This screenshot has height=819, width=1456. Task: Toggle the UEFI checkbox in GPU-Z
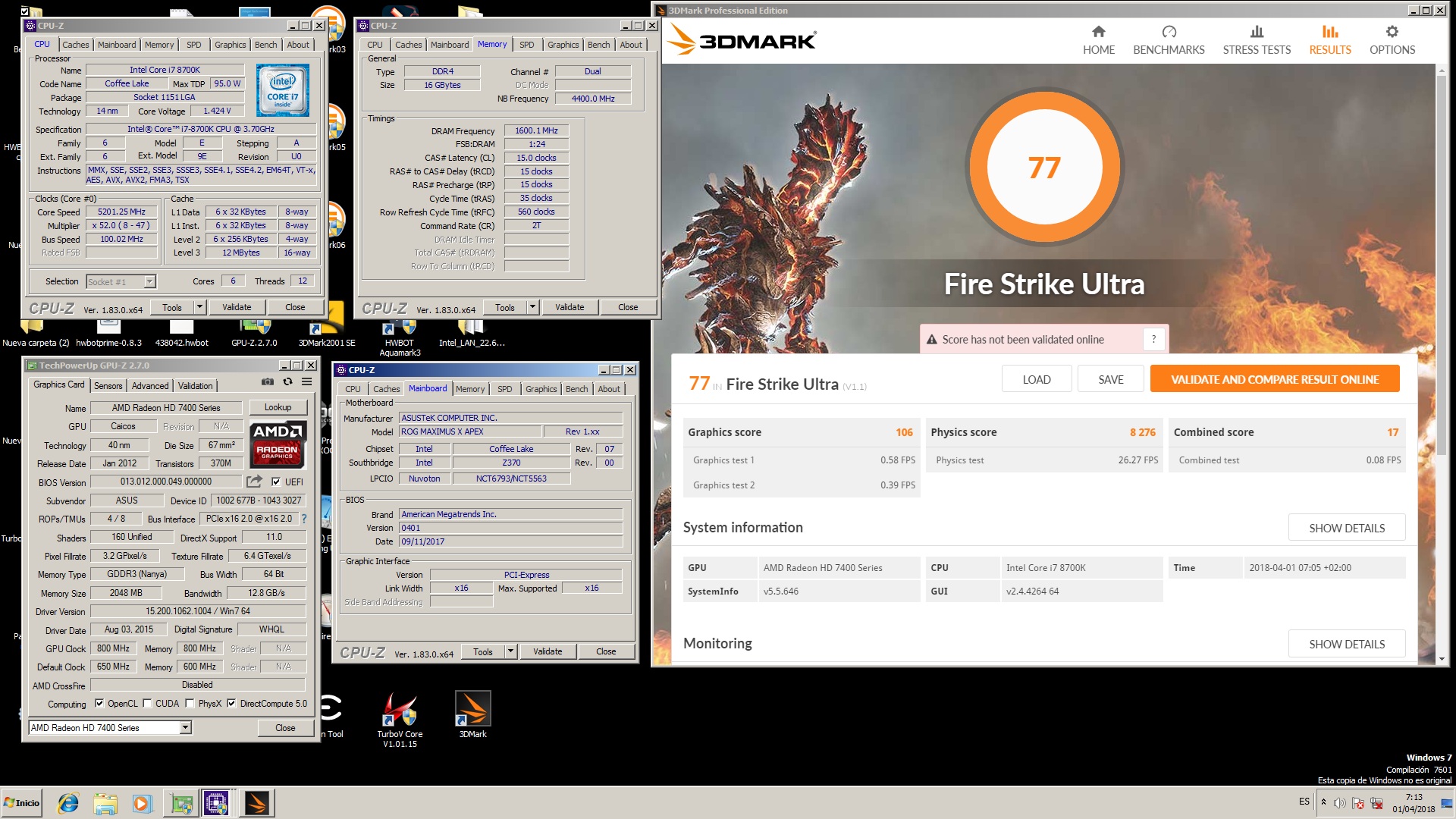tap(276, 482)
